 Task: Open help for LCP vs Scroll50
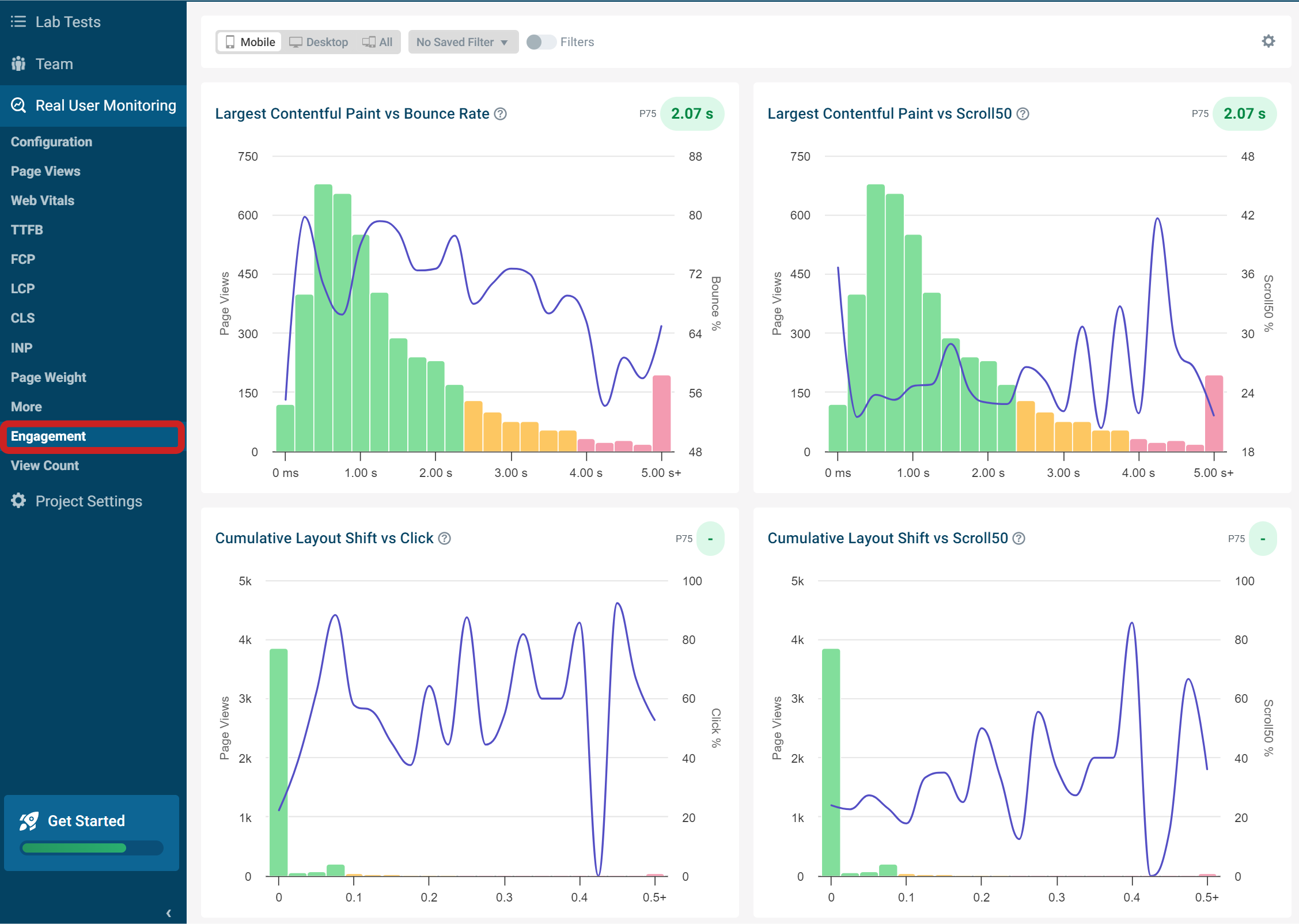1022,114
